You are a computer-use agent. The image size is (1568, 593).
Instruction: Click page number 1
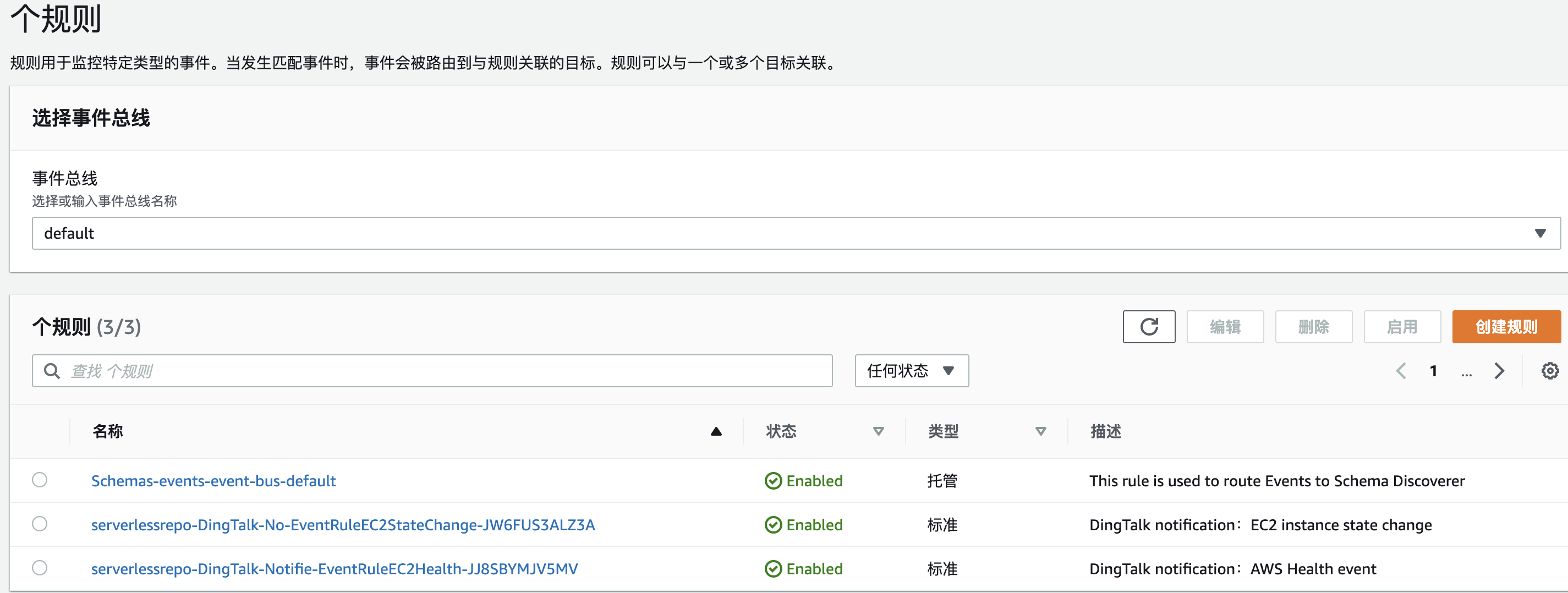1433,371
